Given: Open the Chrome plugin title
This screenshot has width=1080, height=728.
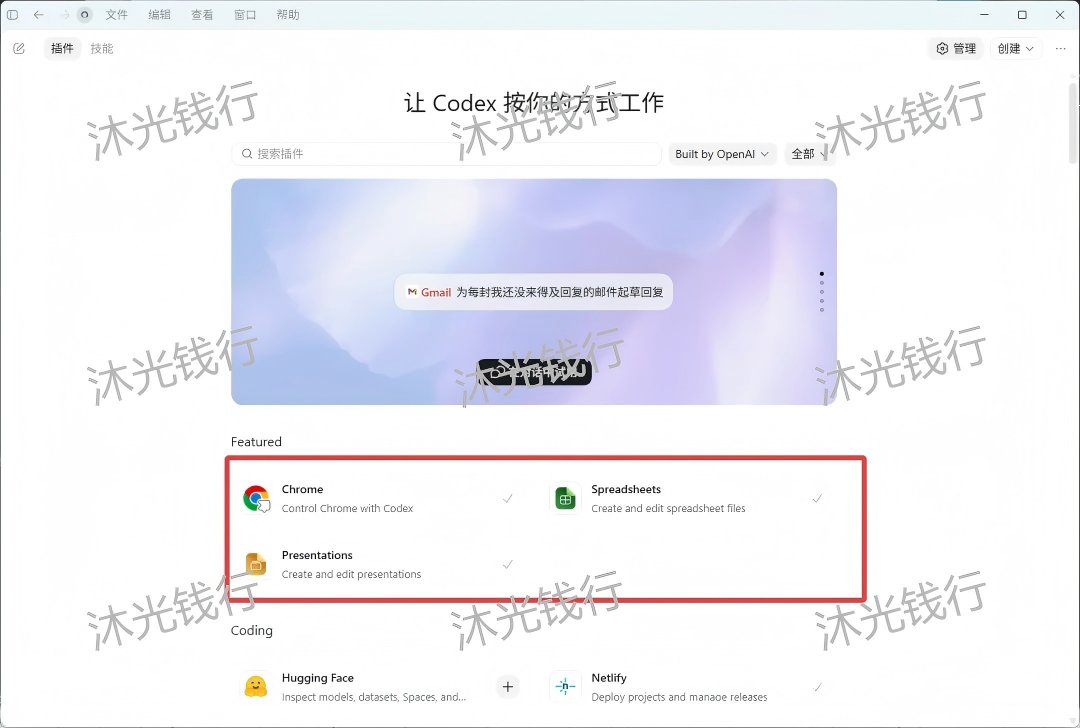Looking at the screenshot, I should 302,489.
